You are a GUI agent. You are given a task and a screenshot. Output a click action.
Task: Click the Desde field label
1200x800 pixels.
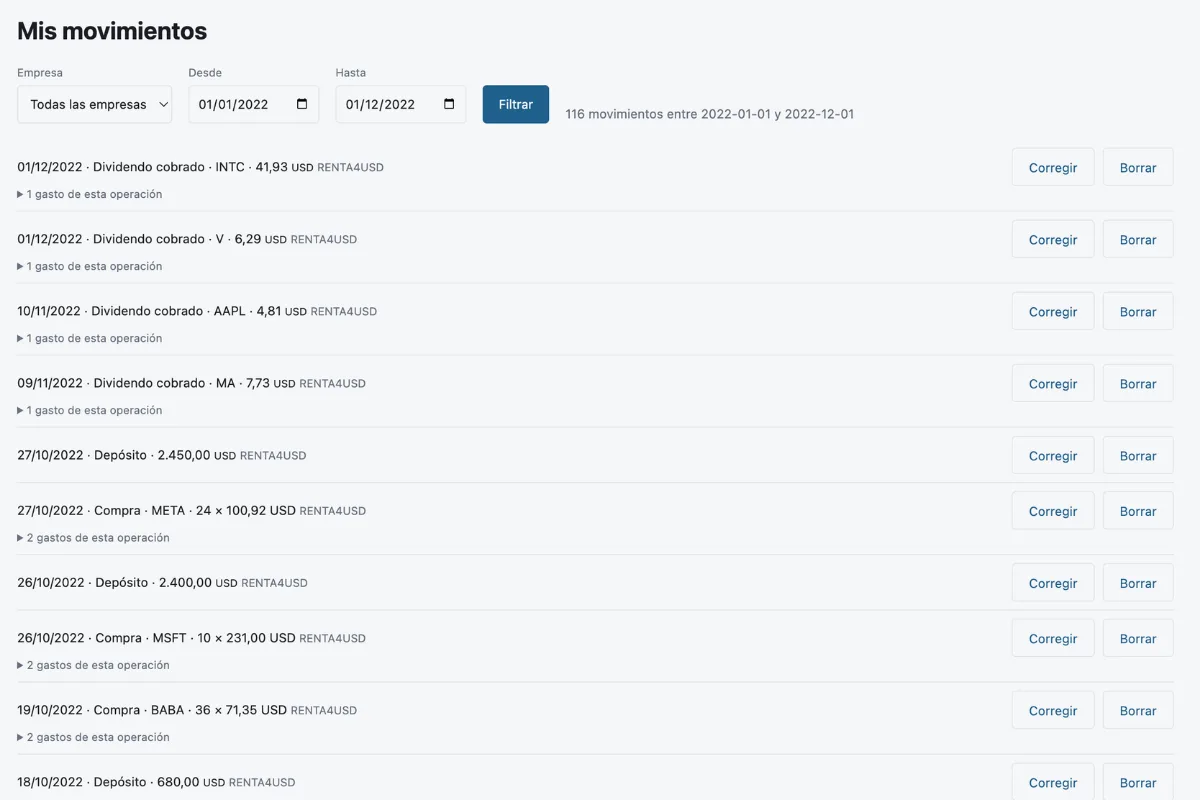point(205,73)
